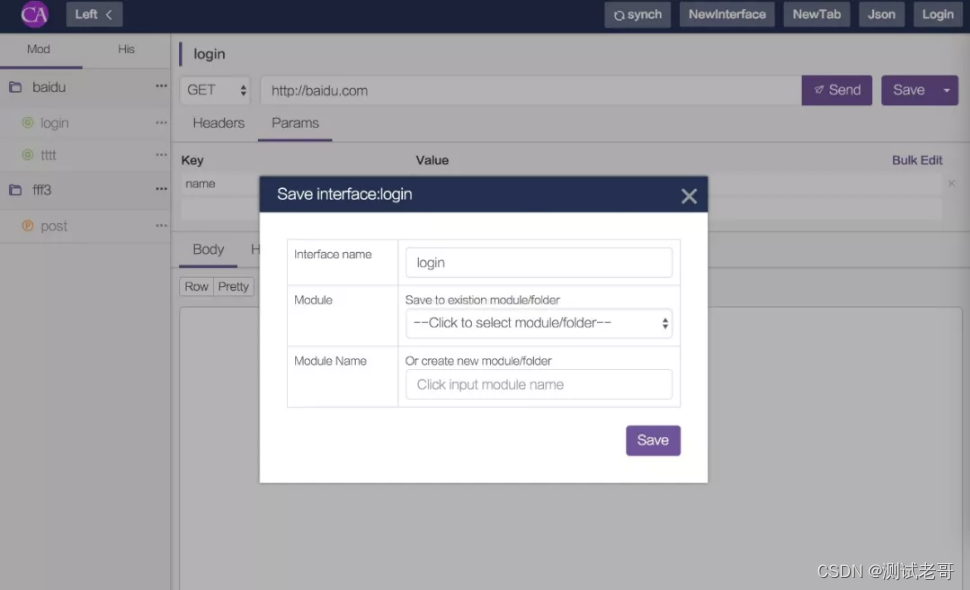Select post interface in sidebar

click(x=54, y=226)
